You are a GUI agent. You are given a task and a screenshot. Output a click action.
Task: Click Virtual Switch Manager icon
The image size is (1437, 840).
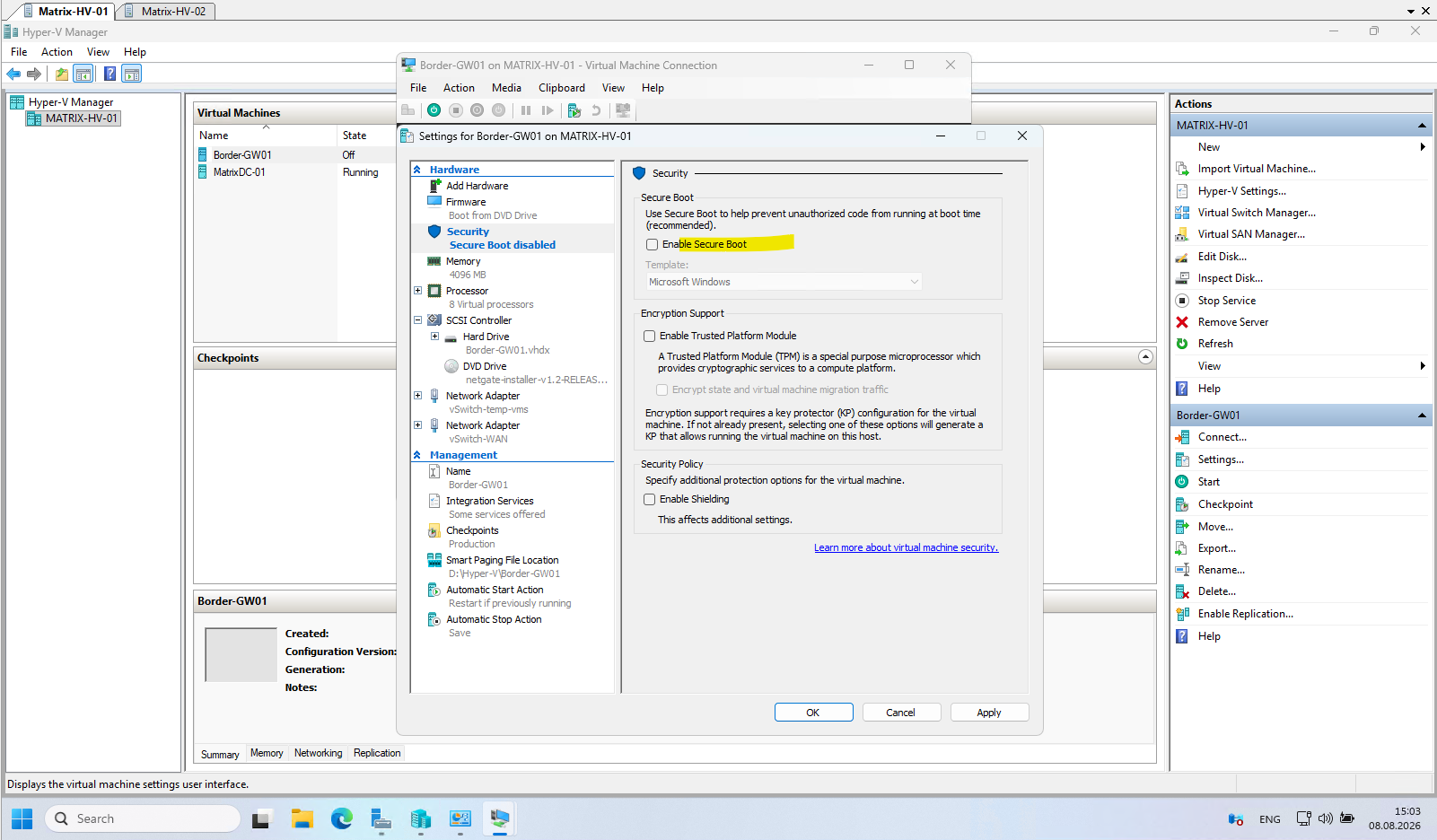tap(1182, 213)
